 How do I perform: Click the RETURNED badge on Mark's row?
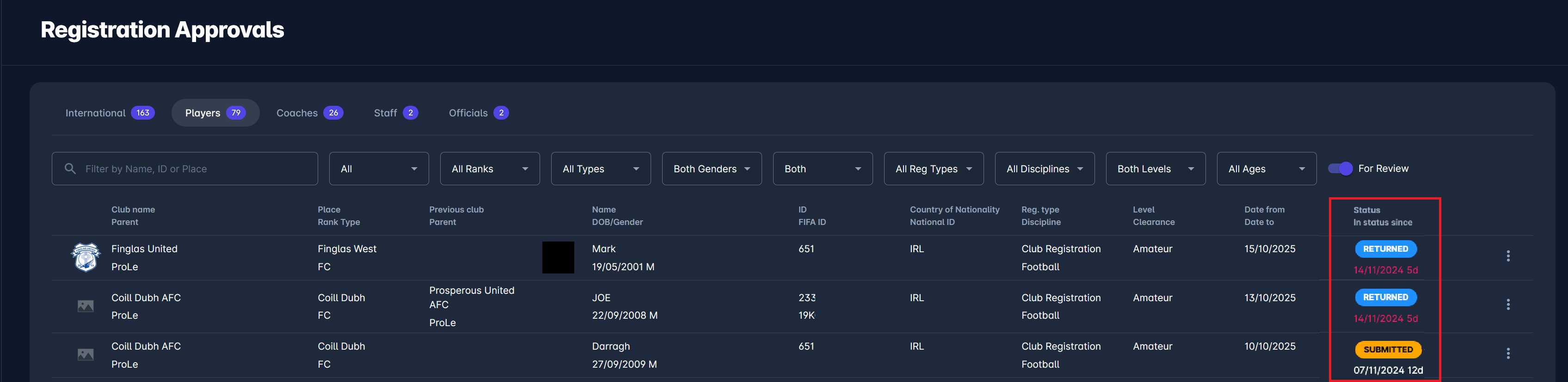(x=1385, y=249)
